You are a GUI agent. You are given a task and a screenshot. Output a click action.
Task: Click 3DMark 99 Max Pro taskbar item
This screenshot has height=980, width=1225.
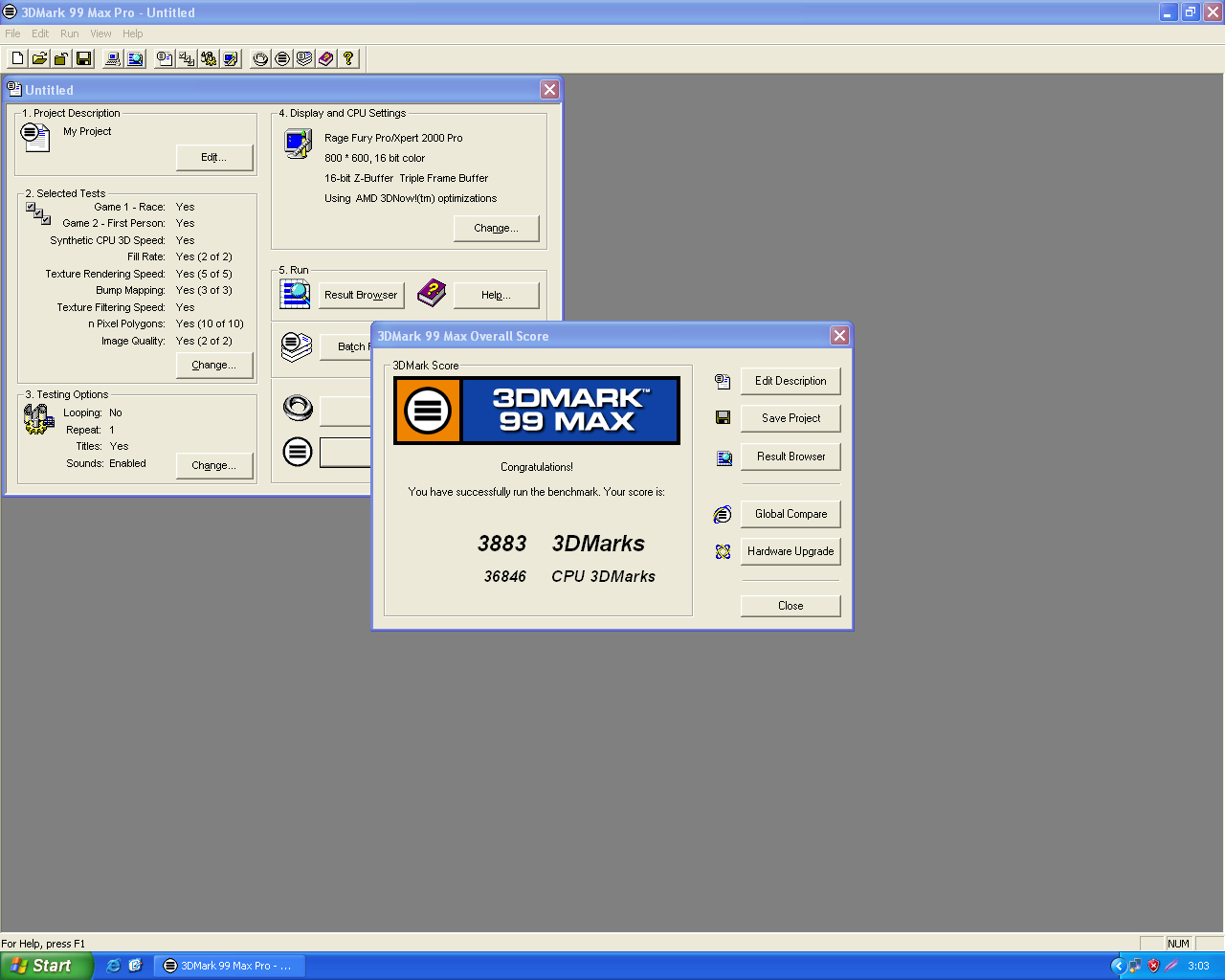click(228, 966)
